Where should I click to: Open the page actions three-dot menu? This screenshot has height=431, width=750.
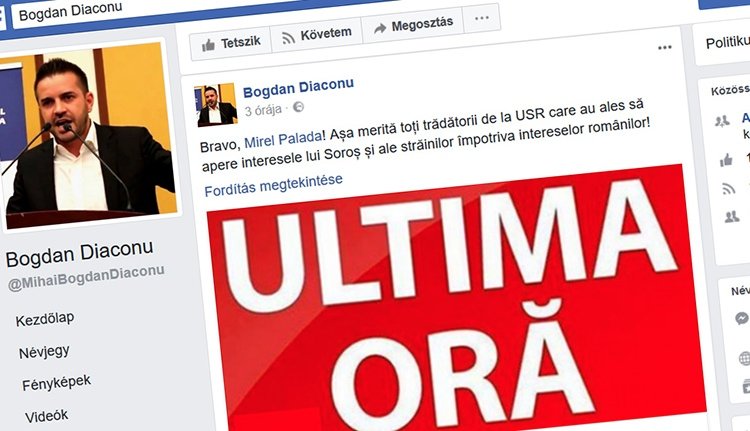(482, 18)
